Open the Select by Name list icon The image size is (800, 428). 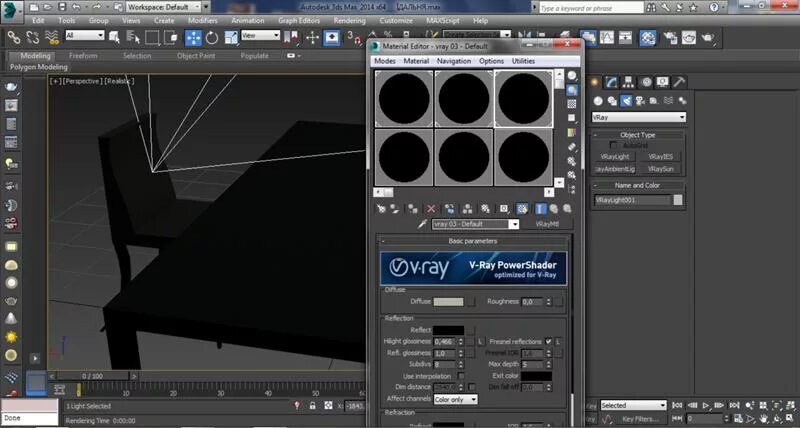coord(133,37)
